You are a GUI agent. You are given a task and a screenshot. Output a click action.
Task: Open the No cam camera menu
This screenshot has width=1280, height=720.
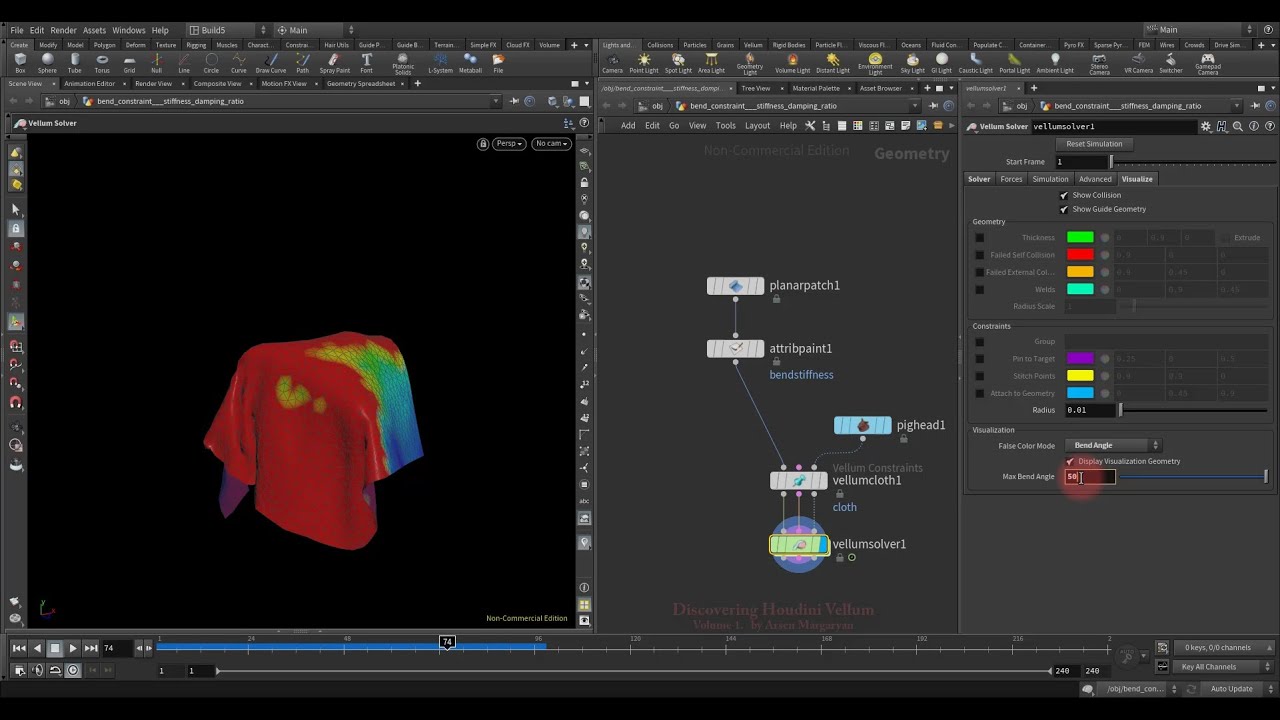click(x=551, y=144)
